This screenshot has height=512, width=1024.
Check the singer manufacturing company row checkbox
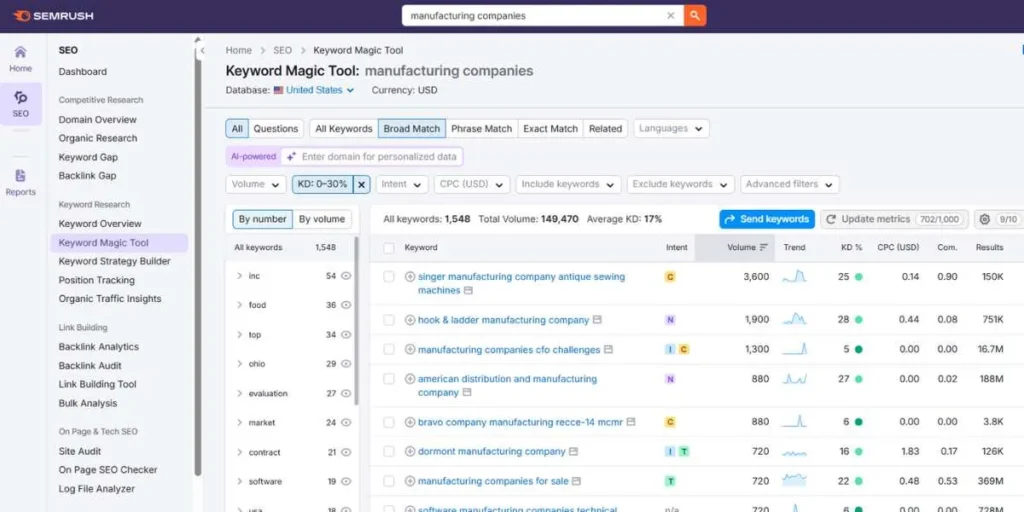pyautogui.click(x=389, y=277)
